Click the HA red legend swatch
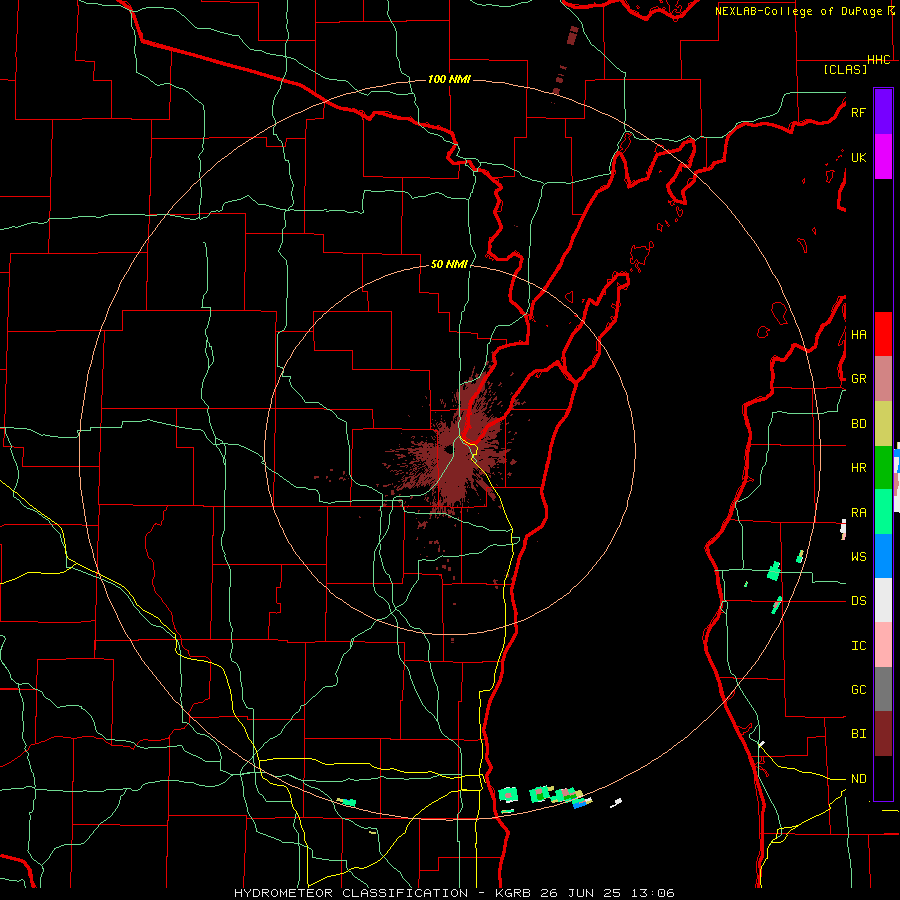 [x=883, y=334]
